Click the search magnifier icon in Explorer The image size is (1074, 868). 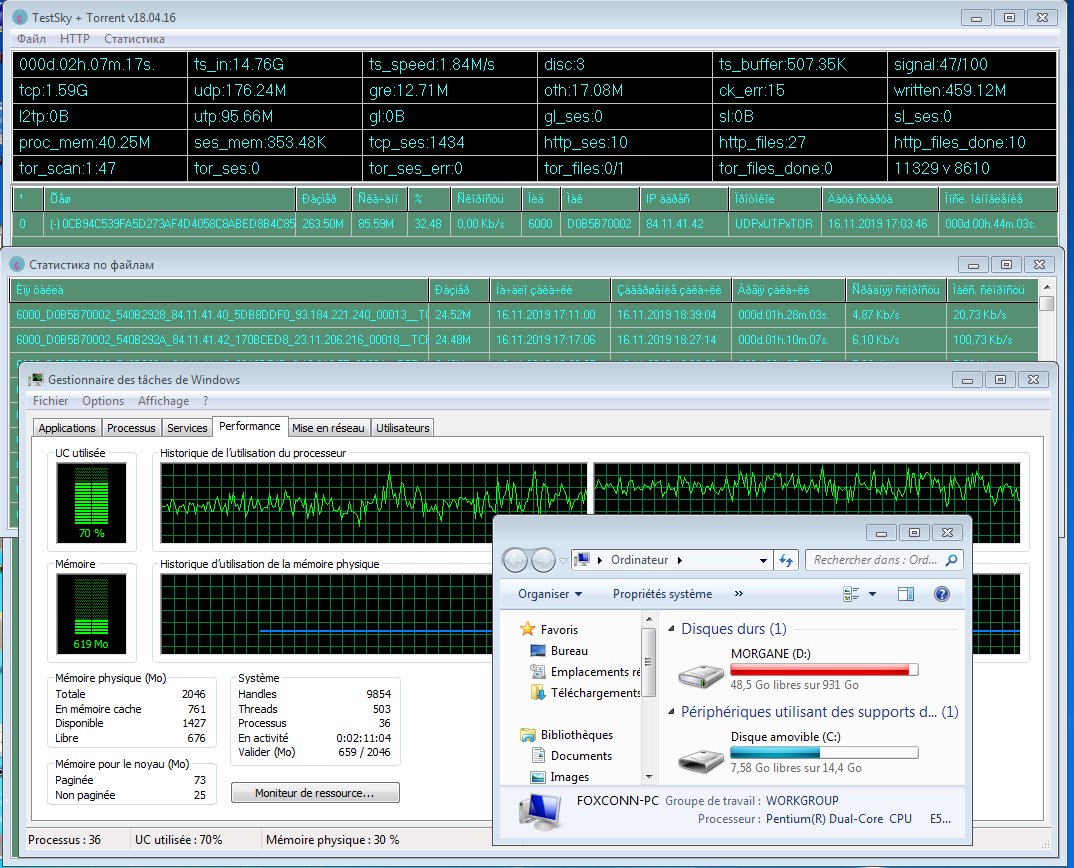coord(951,561)
